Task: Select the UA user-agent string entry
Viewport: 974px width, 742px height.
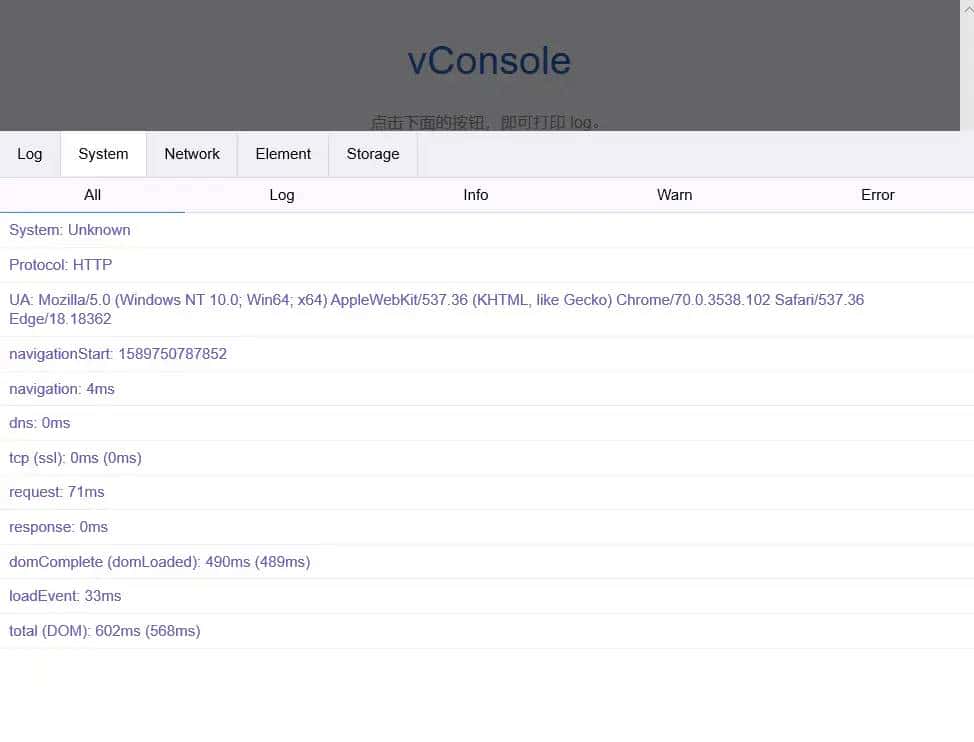Action: coord(437,309)
